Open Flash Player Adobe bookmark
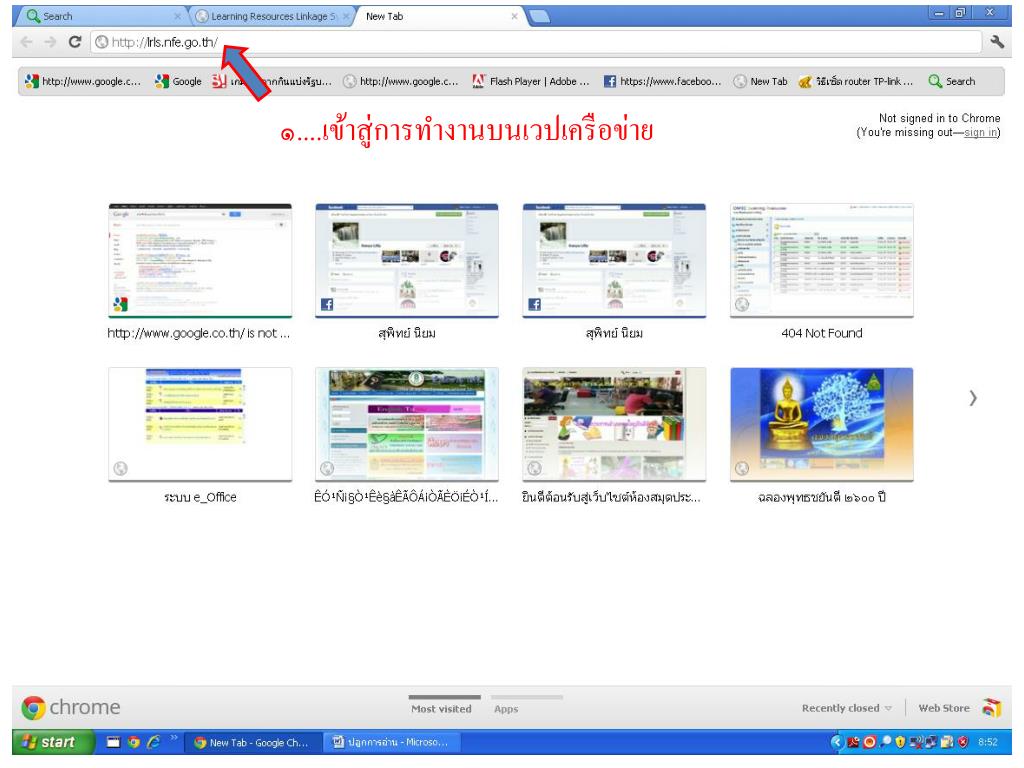The height and width of the screenshot is (768, 1024). (x=531, y=82)
